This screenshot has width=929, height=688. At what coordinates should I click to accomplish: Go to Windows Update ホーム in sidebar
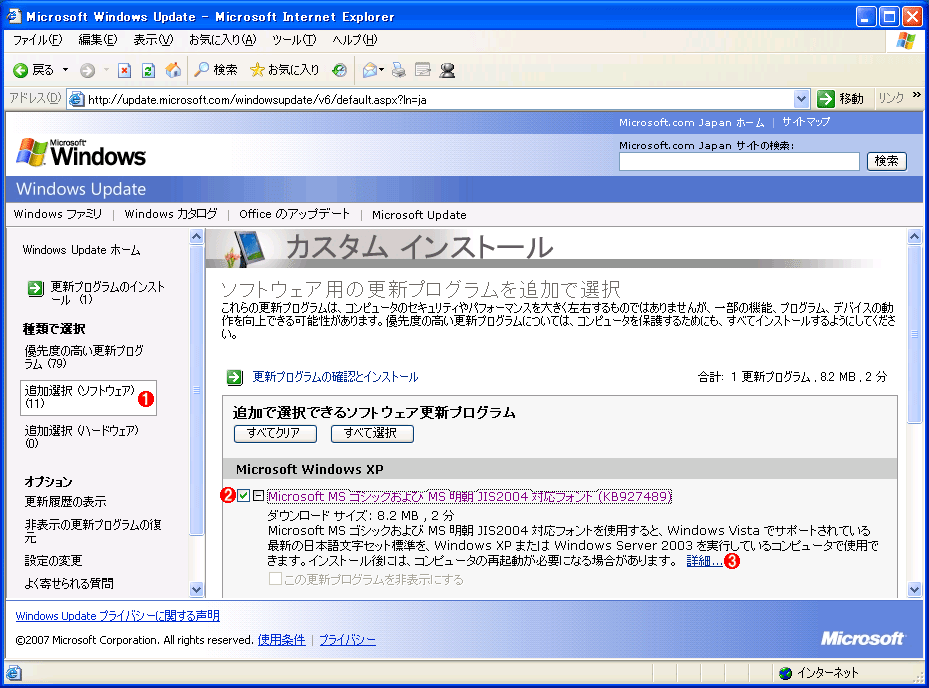click(81, 250)
